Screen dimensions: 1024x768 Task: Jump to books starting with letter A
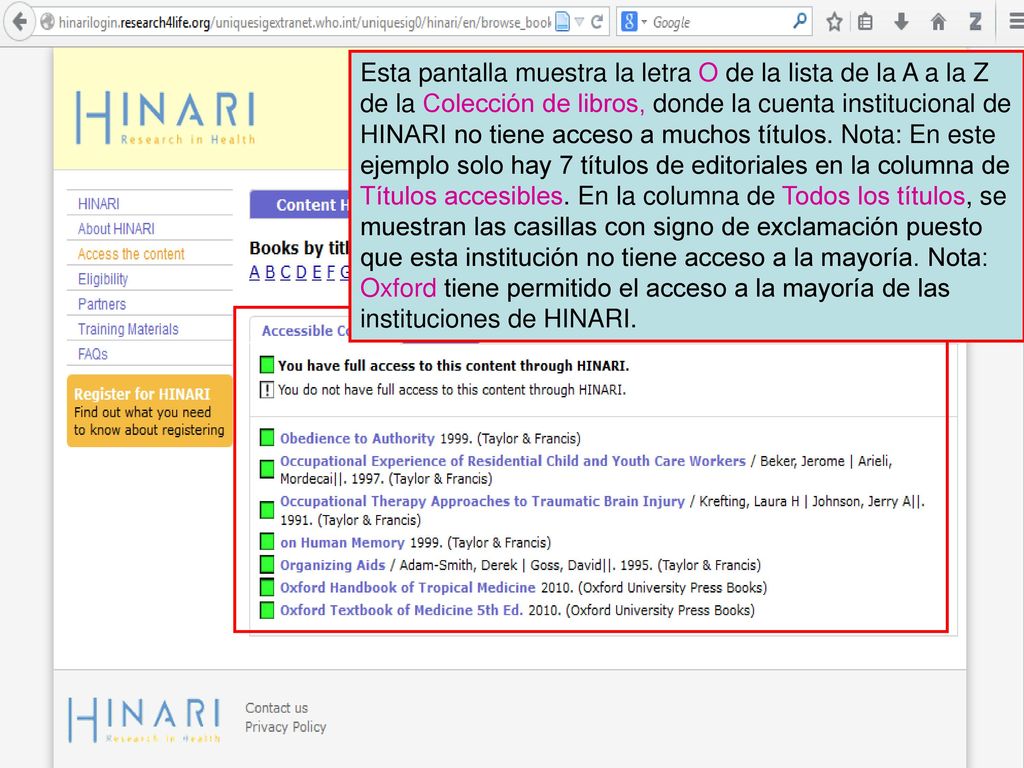click(x=255, y=272)
